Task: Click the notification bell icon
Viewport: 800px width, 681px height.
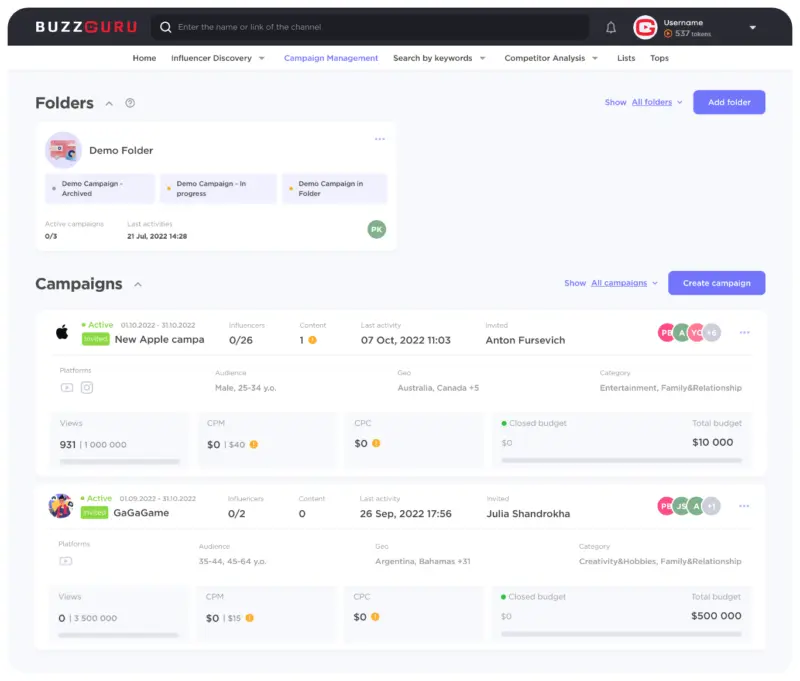Action: [x=611, y=28]
